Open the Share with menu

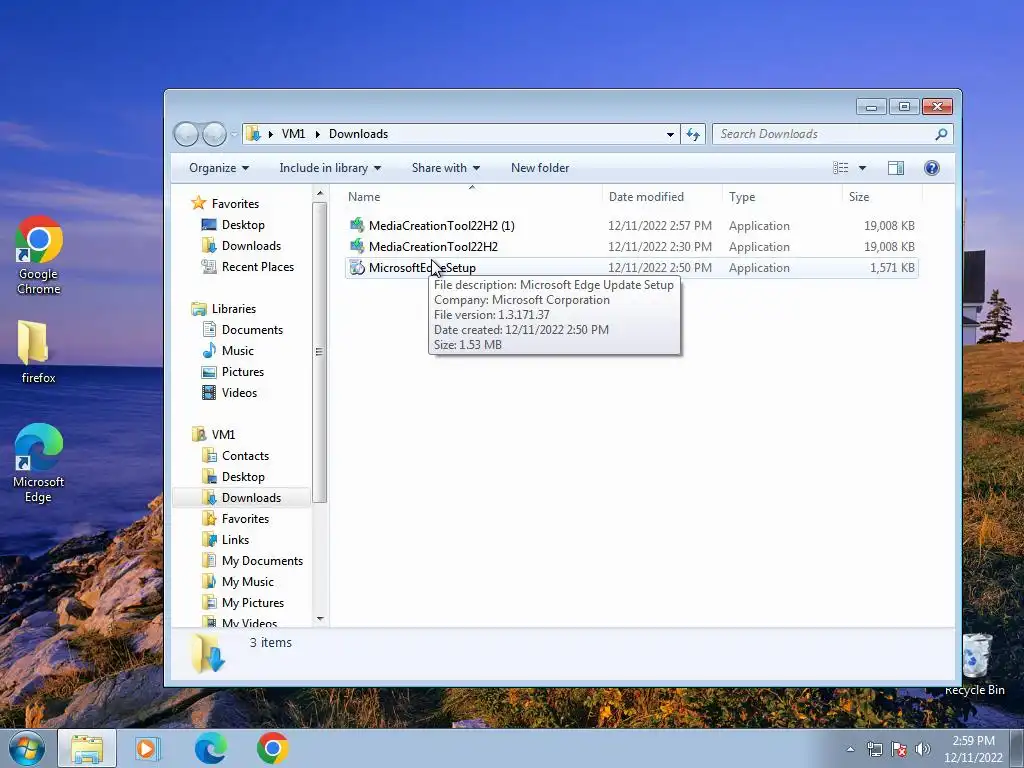click(x=445, y=168)
